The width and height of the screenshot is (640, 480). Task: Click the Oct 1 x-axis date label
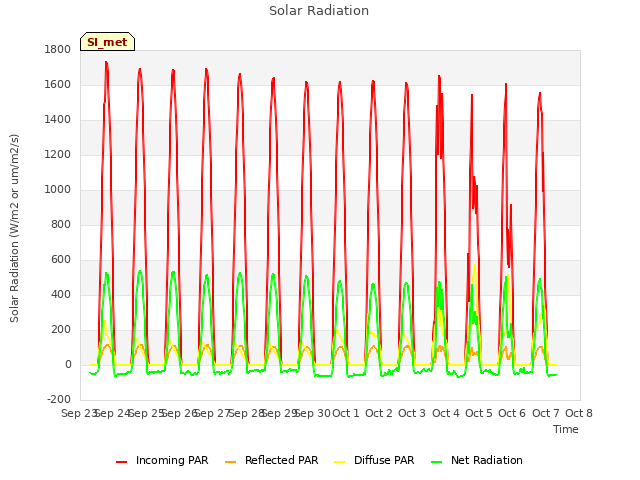point(346,413)
